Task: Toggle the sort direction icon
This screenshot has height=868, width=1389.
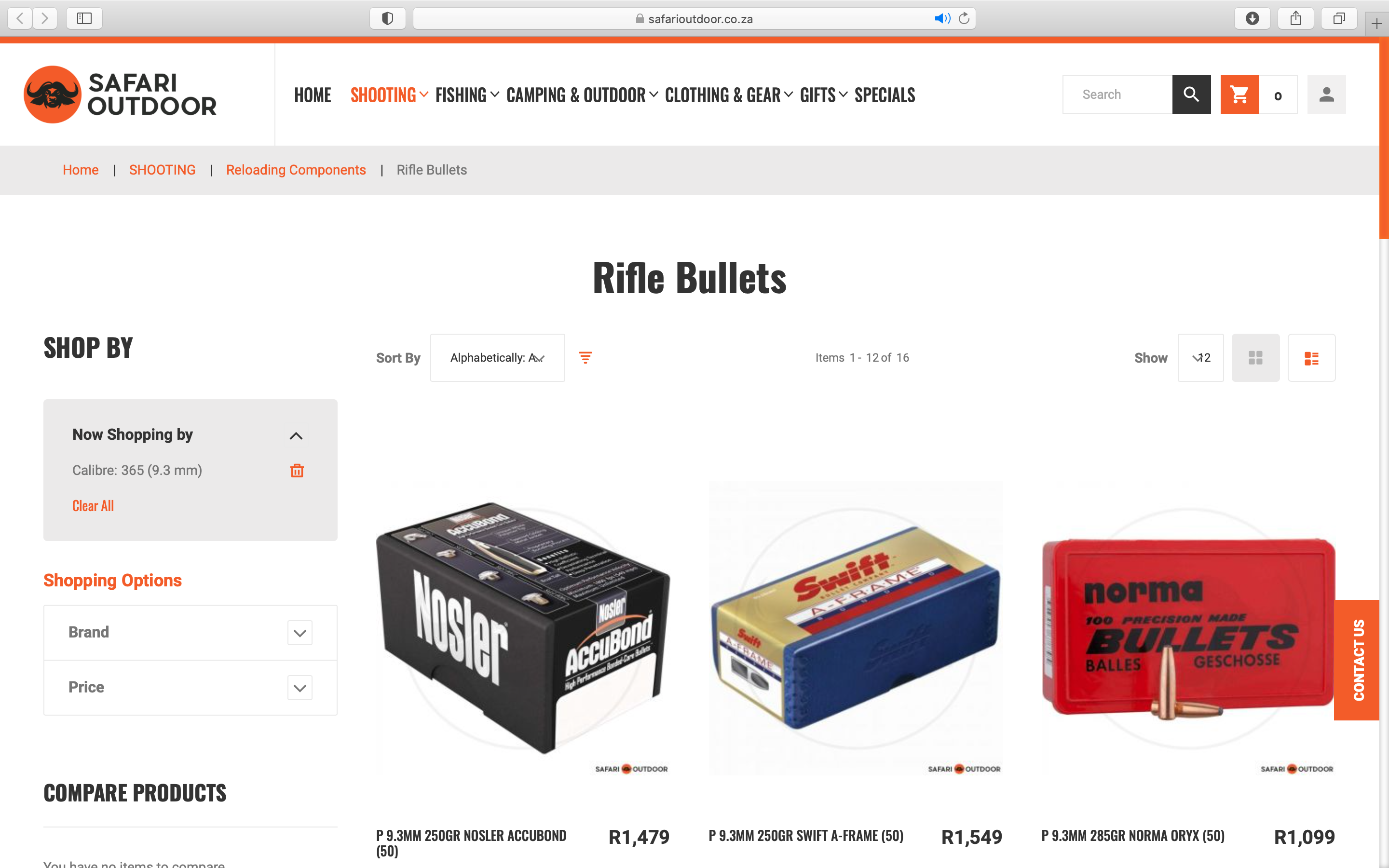Action: click(585, 358)
